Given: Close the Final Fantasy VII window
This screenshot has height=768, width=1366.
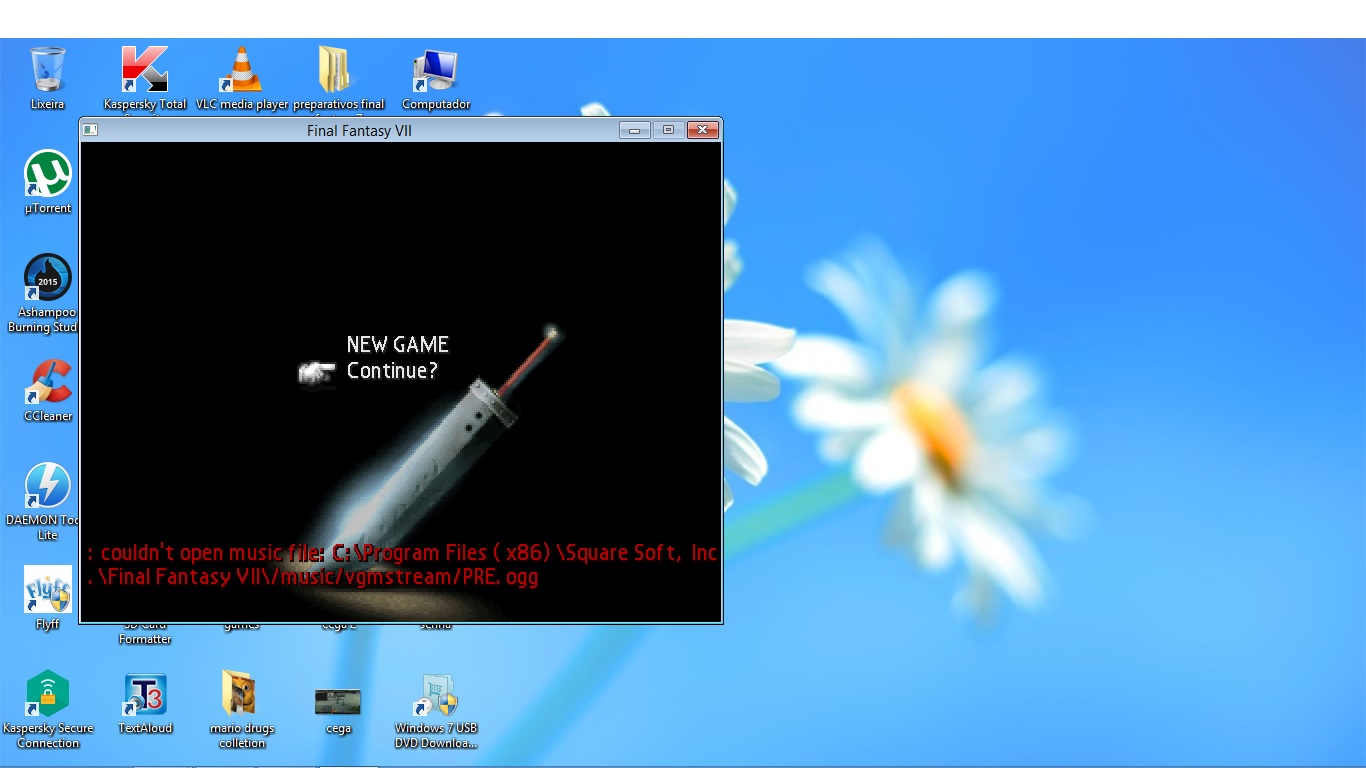Looking at the screenshot, I should [x=703, y=130].
